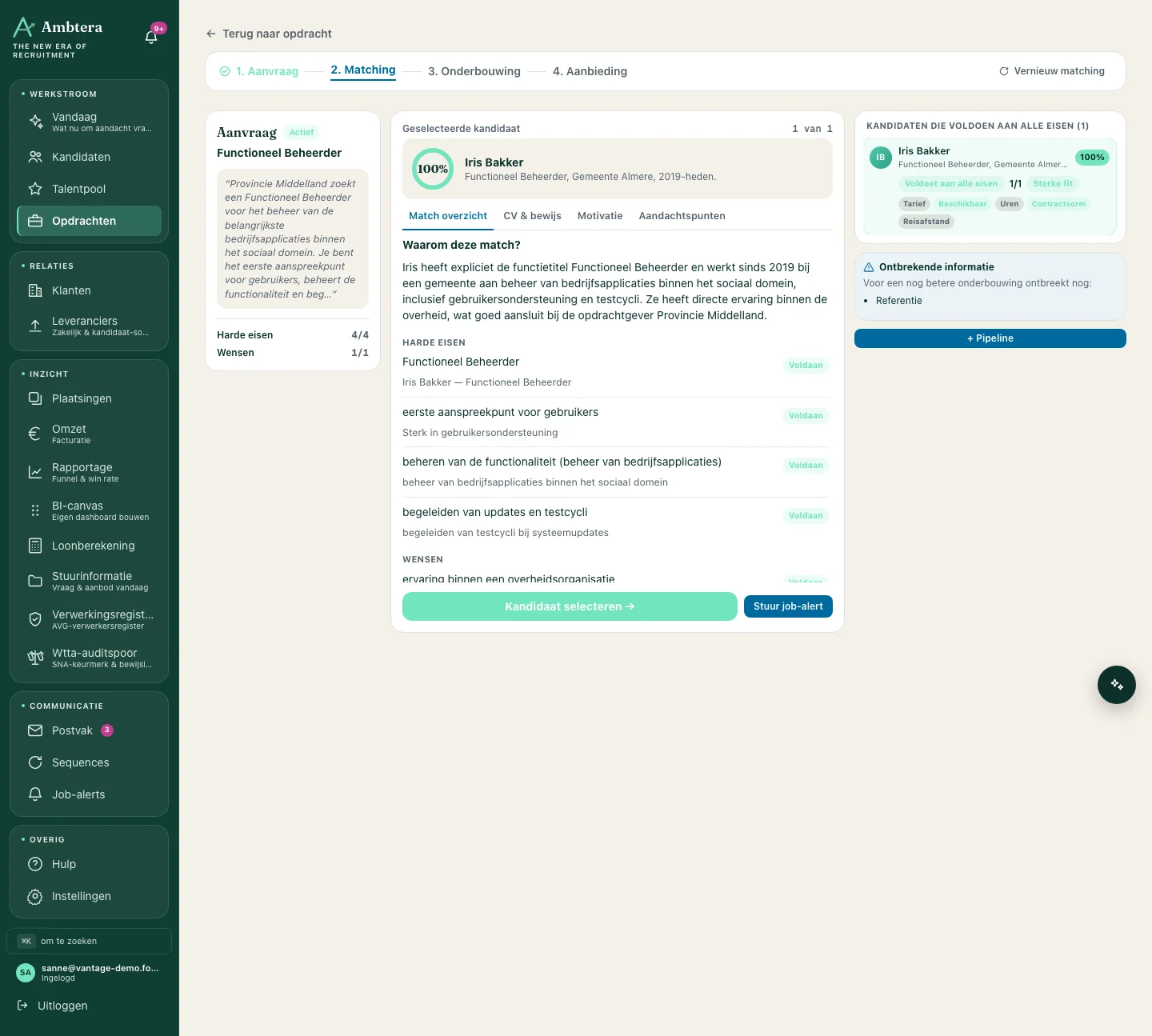The width and height of the screenshot is (1152, 1036).
Task: Select the Match overzicht tab
Action: pyautogui.click(x=448, y=216)
